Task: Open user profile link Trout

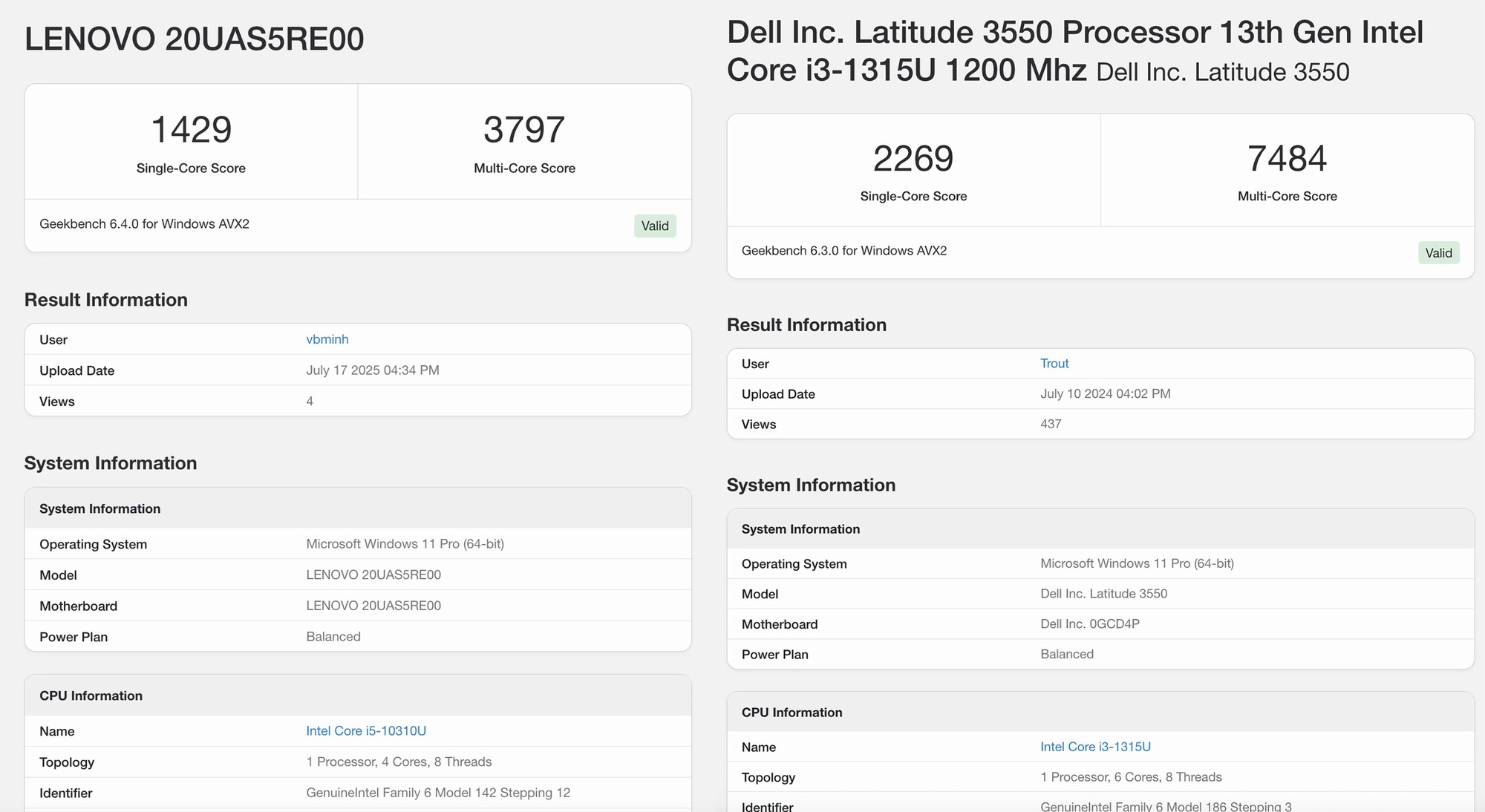Action: pos(1054,363)
